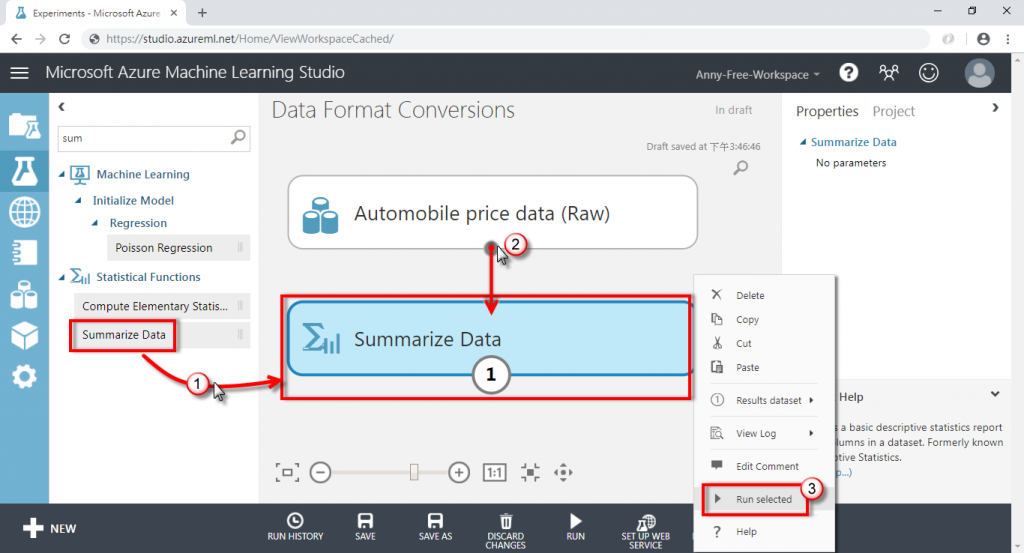The height and width of the screenshot is (553, 1024).
Task: Collapse the Initialize Model tree node
Action: pyautogui.click(x=78, y=200)
